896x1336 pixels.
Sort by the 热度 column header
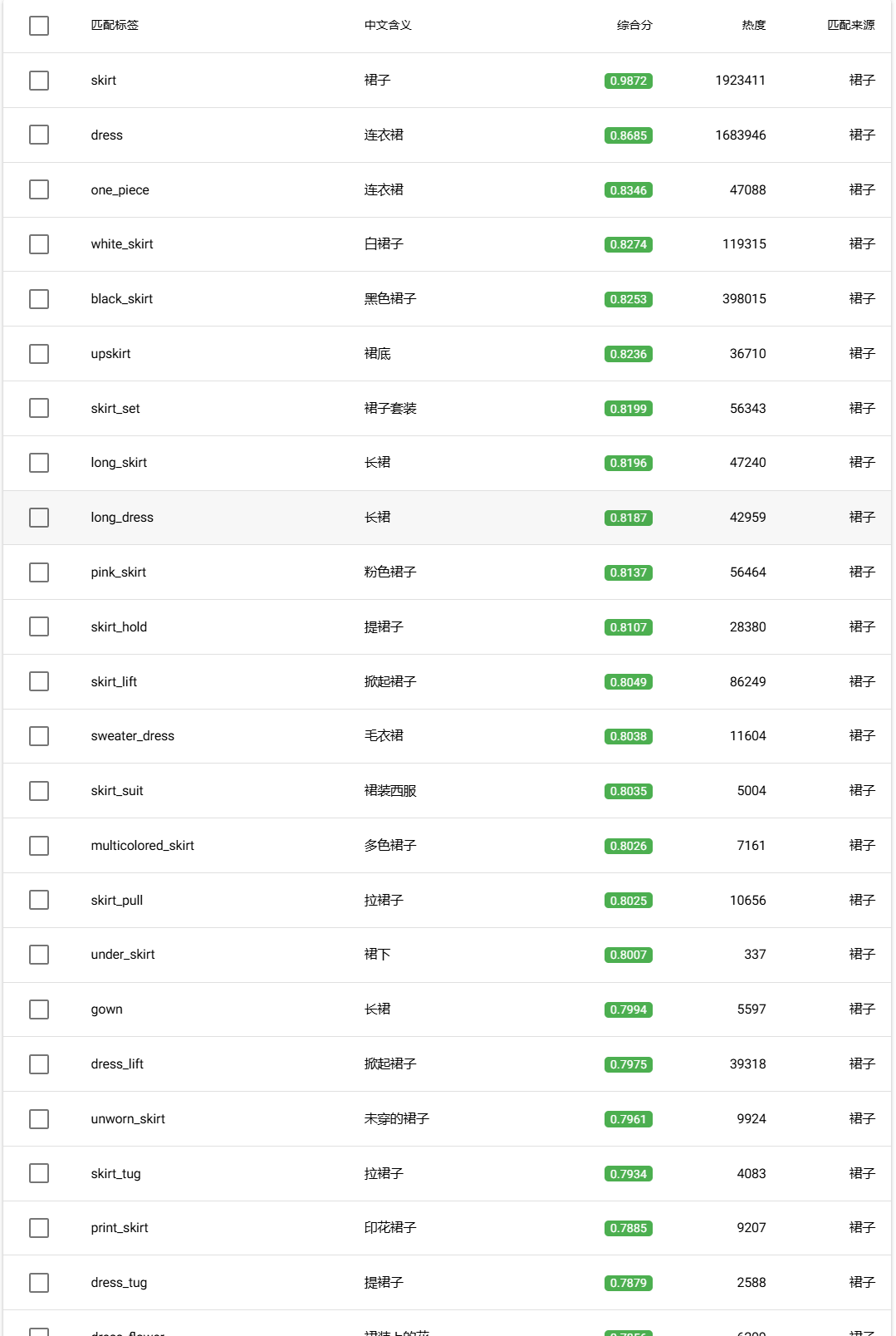click(x=754, y=26)
